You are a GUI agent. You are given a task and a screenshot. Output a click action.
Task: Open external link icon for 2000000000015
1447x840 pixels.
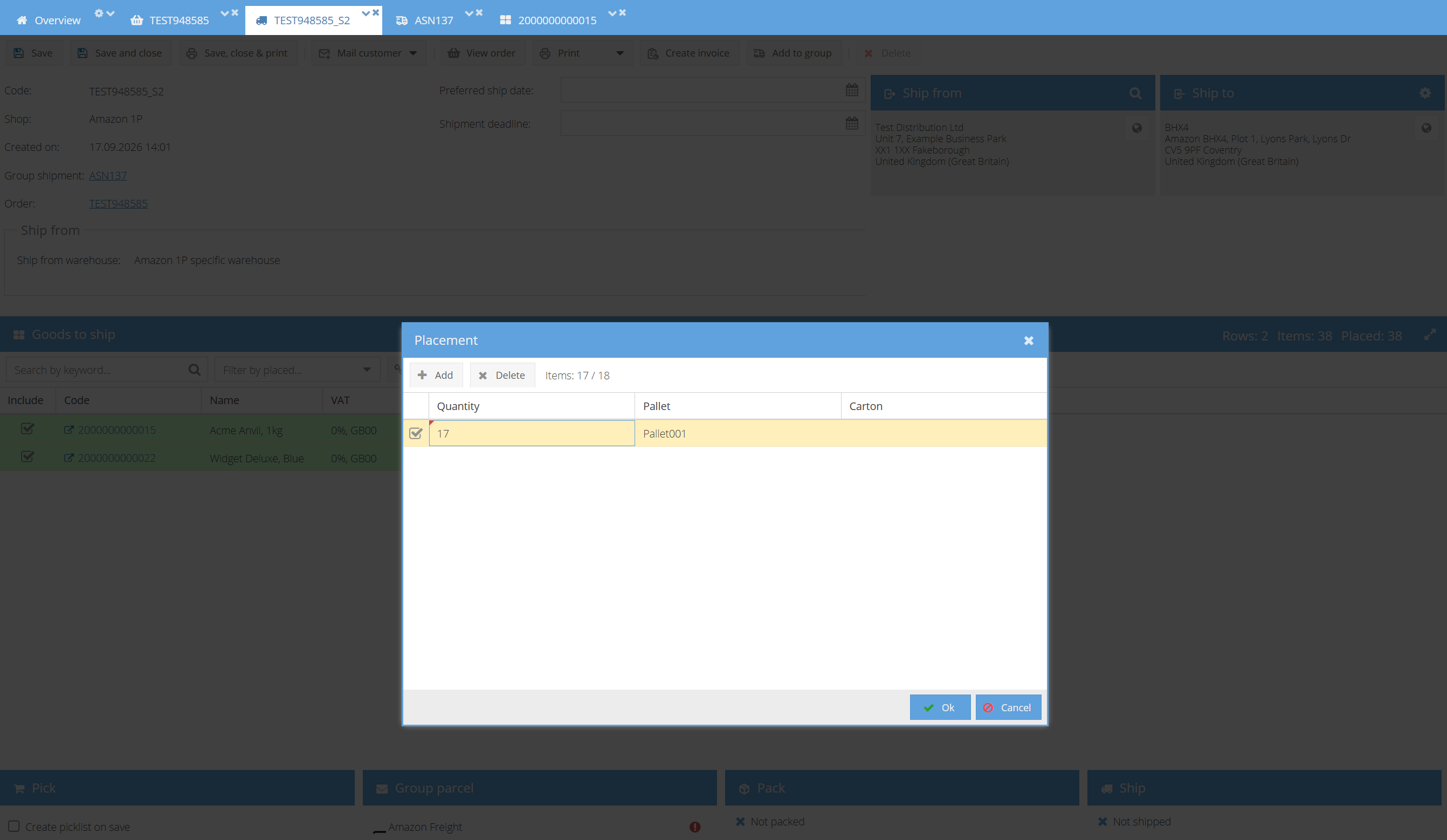tap(69, 430)
